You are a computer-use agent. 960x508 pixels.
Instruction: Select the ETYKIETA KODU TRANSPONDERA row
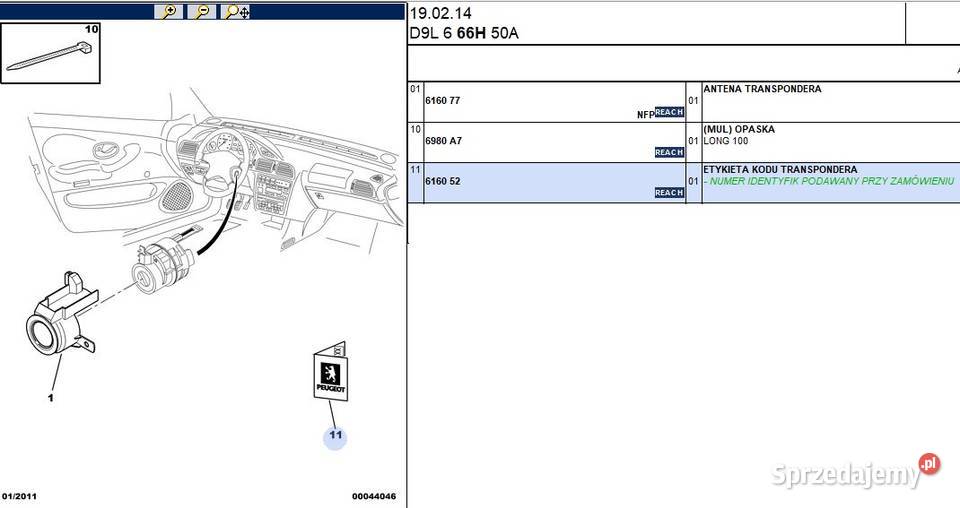click(x=780, y=170)
